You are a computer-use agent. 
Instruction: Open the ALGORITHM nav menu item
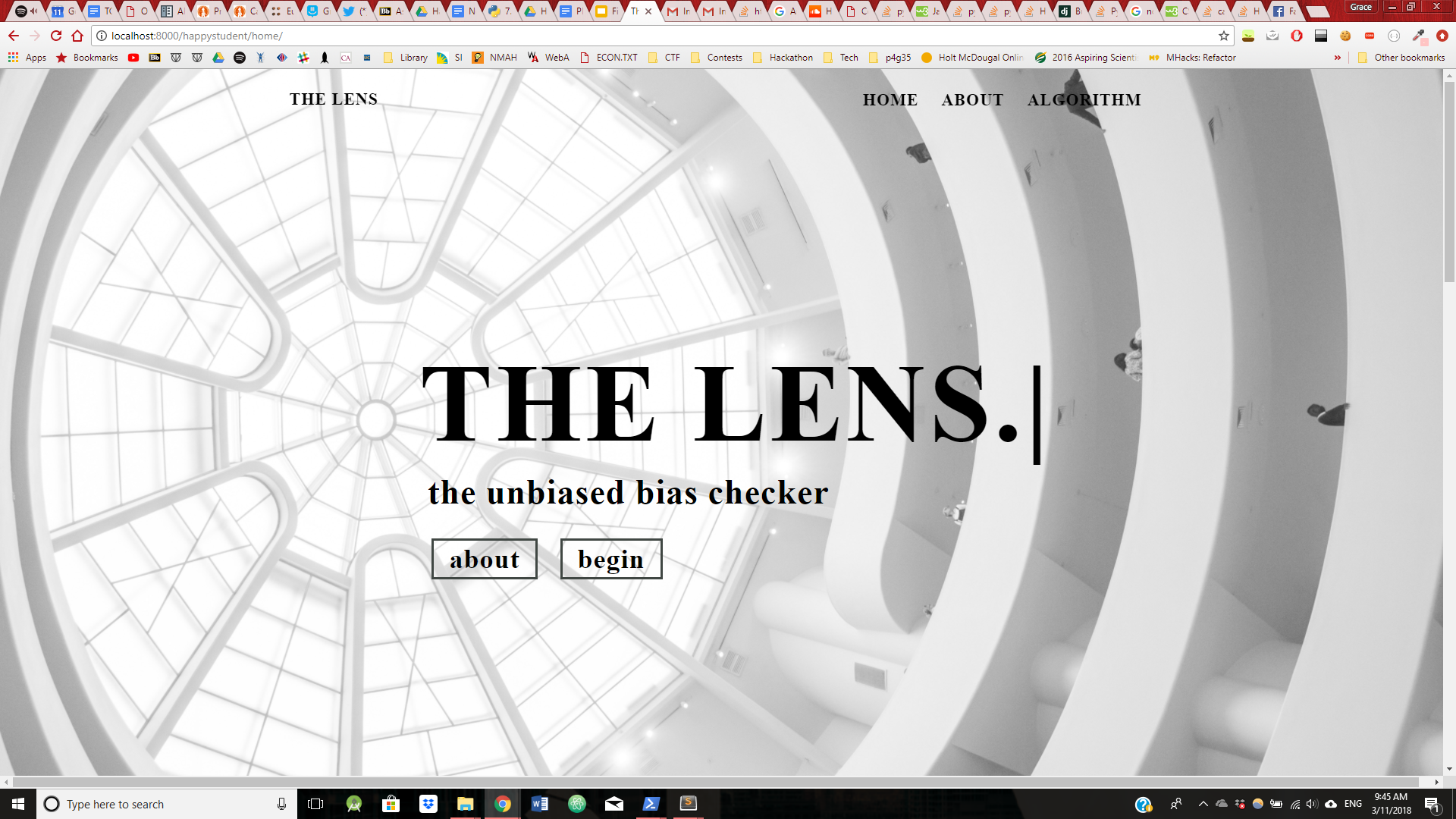click(1084, 100)
